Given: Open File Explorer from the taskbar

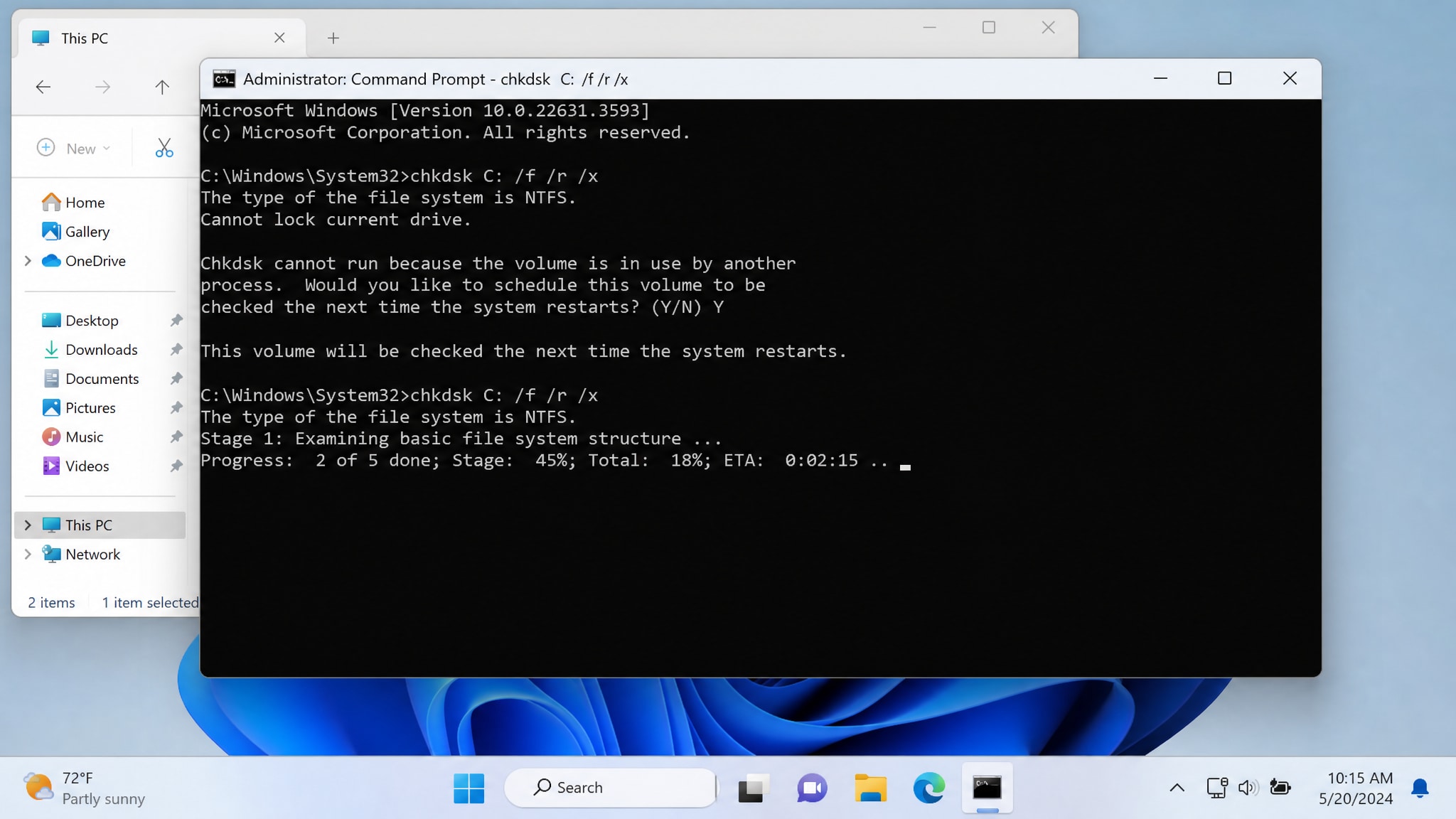Looking at the screenshot, I should (870, 788).
